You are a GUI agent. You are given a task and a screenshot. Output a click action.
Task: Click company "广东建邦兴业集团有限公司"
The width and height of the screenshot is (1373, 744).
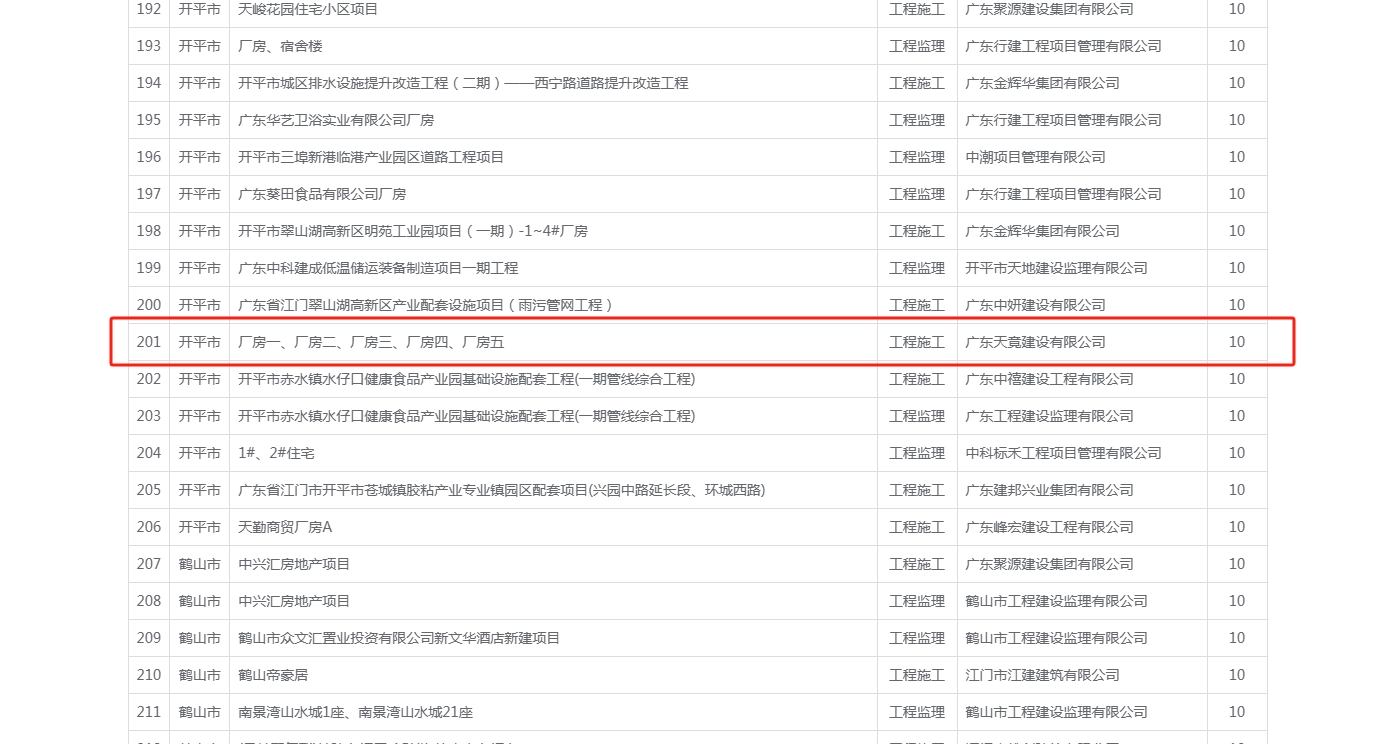[1049, 490]
